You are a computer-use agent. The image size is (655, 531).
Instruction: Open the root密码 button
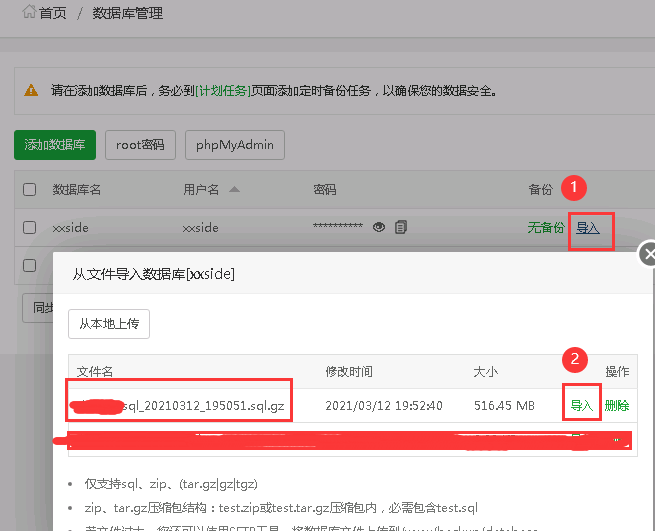coord(140,145)
